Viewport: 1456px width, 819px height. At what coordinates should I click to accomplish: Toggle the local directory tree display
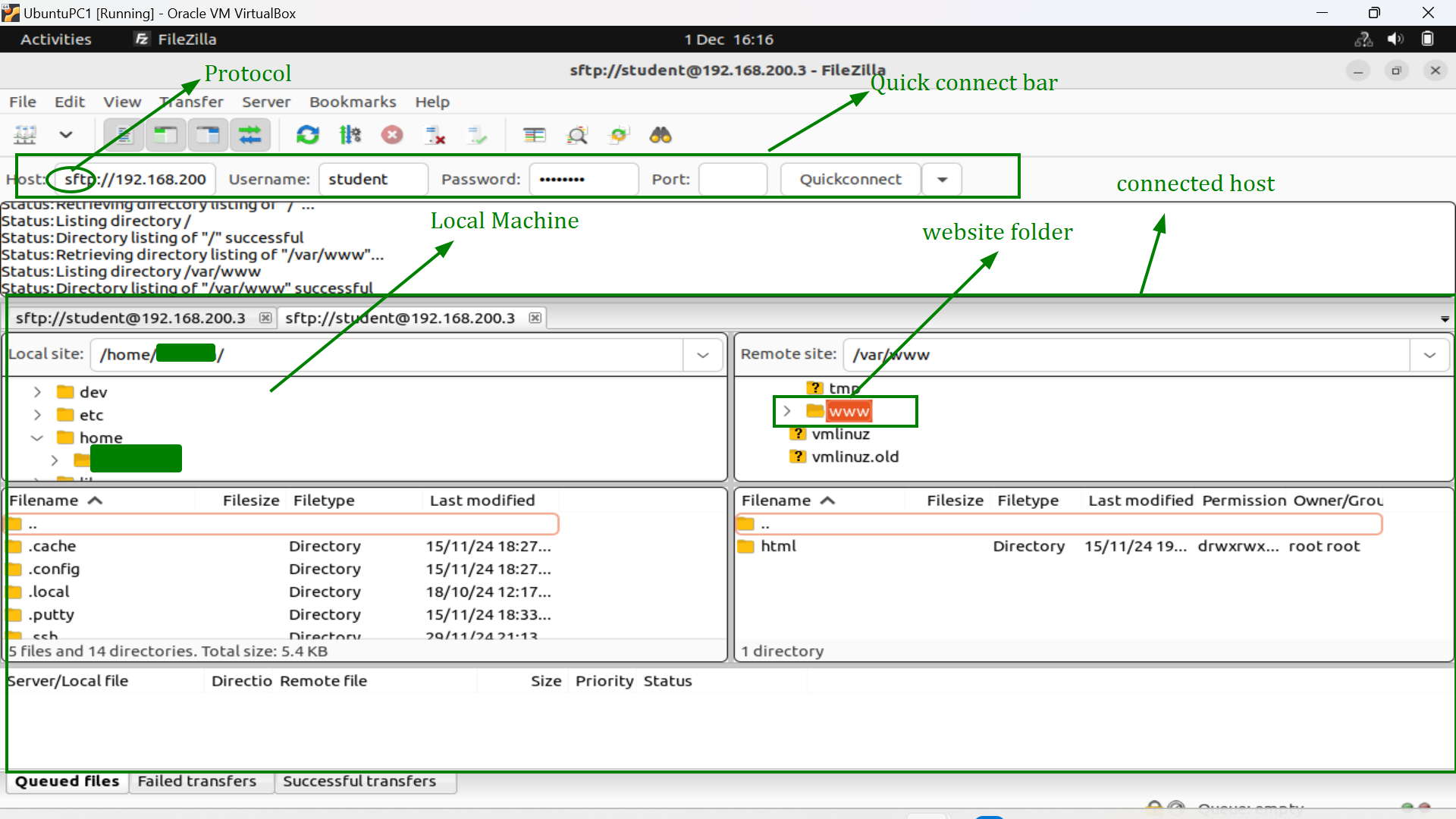pos(165,135)
